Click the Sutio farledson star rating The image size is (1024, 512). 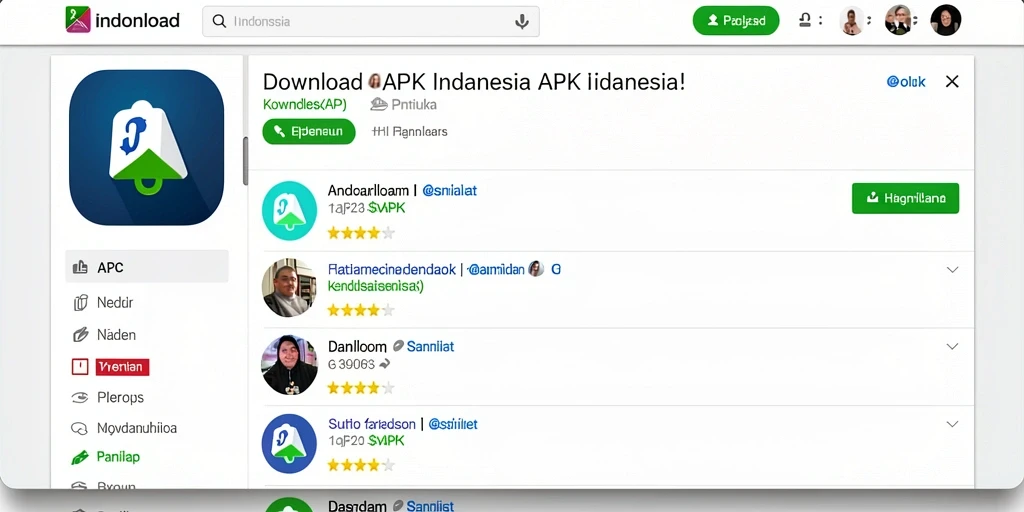point(361,465)
